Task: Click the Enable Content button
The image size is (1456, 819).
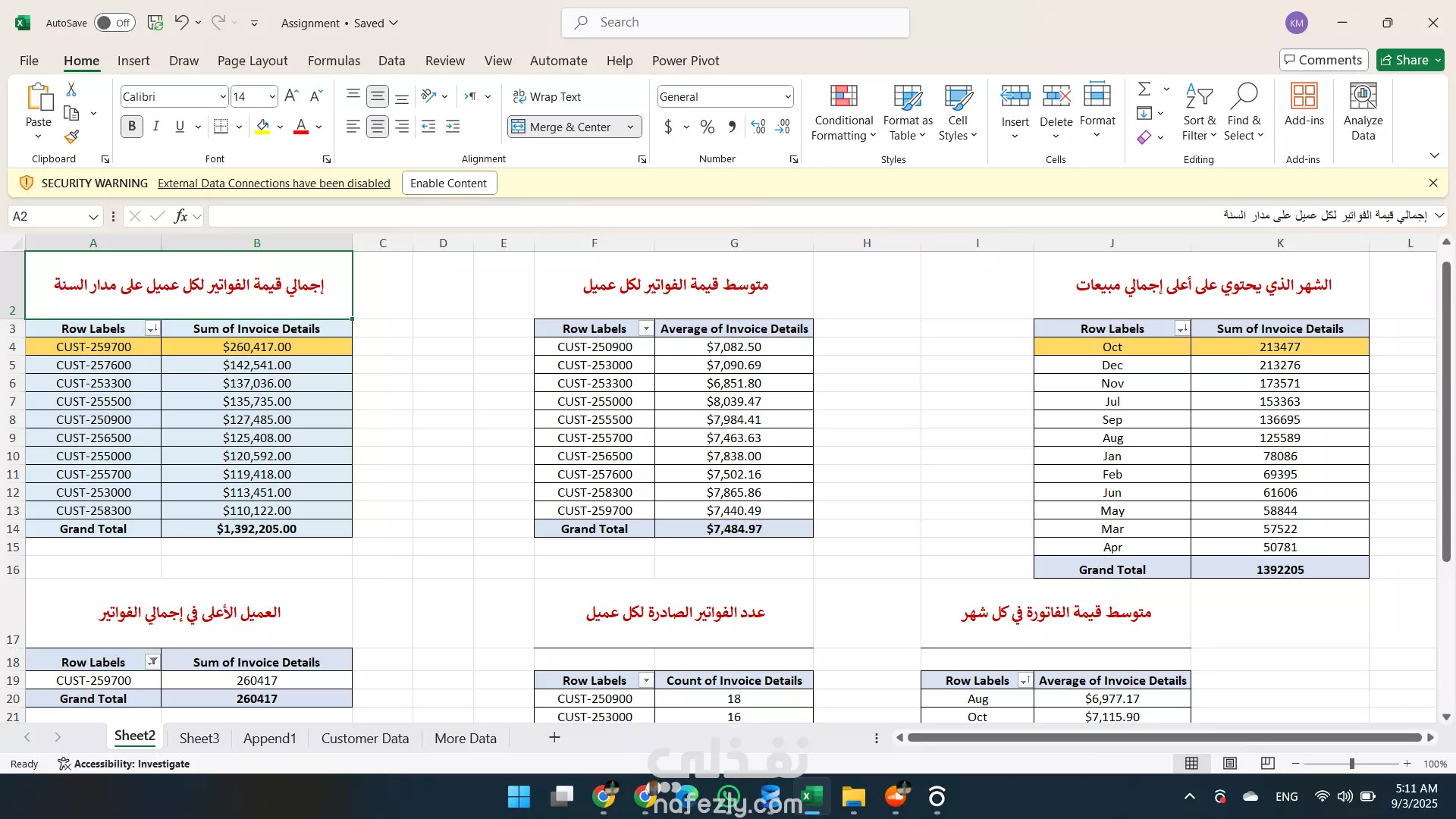Action: tap(448, 183)
